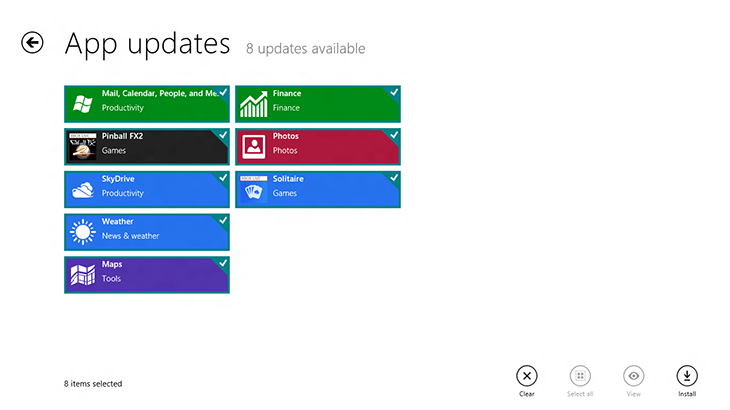Go back using the back arrow
Viewport: 730px width, 410px height.
pyautogui.click(x=32, y=43)
